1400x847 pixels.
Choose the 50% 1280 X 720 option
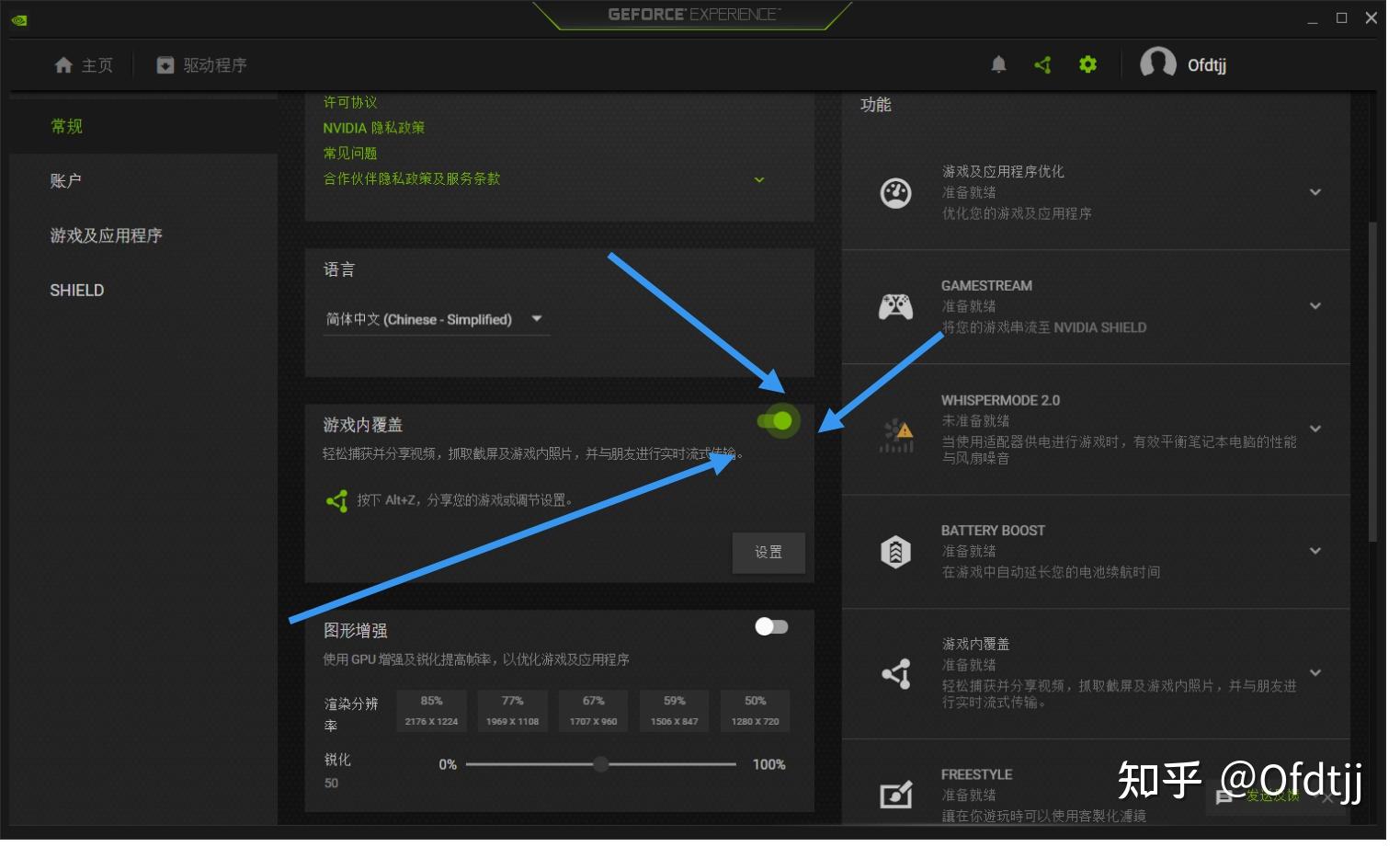point(756,711)
